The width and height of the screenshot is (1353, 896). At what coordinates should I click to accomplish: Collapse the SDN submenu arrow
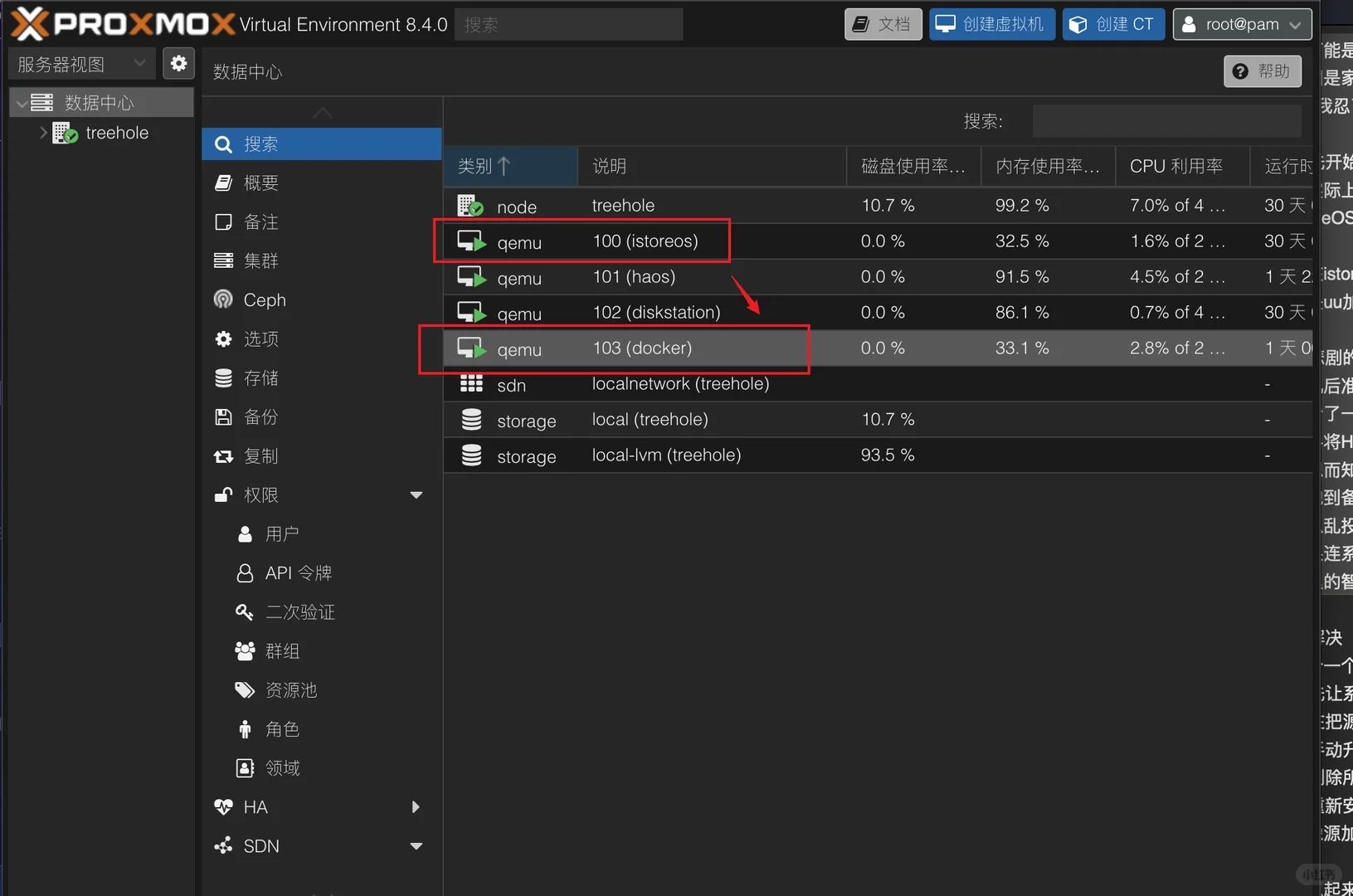click(x=416, y=846)
